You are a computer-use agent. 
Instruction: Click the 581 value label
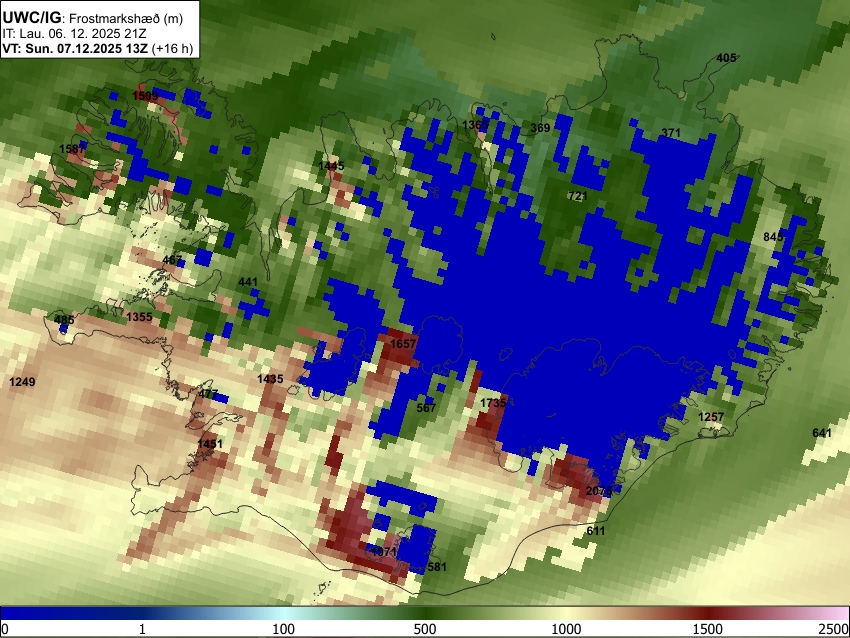(437, 567)
